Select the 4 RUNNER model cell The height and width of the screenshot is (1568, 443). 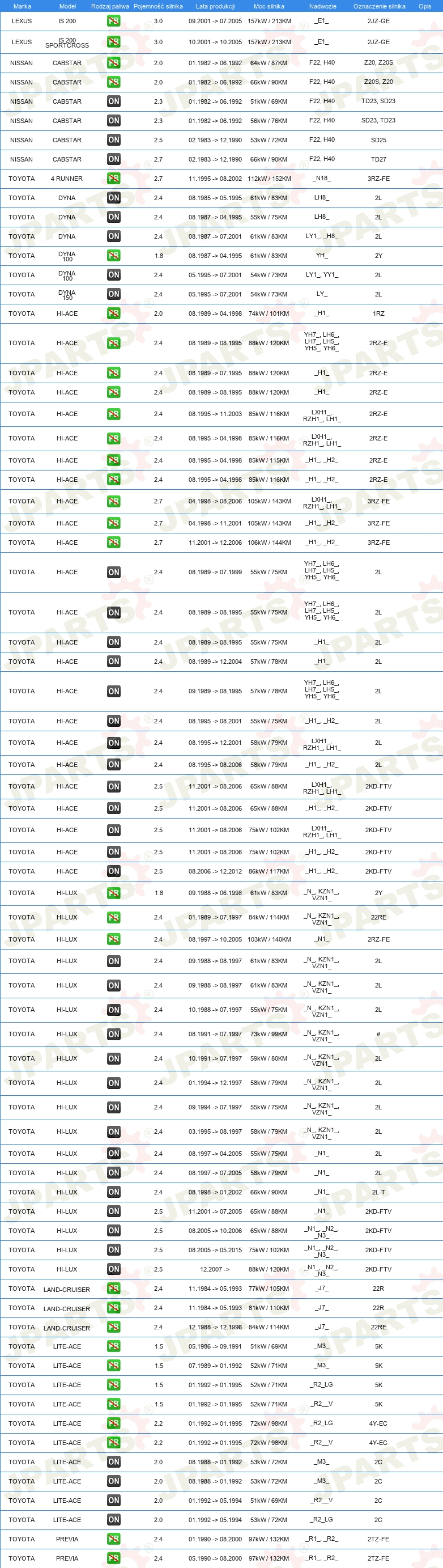67,179
